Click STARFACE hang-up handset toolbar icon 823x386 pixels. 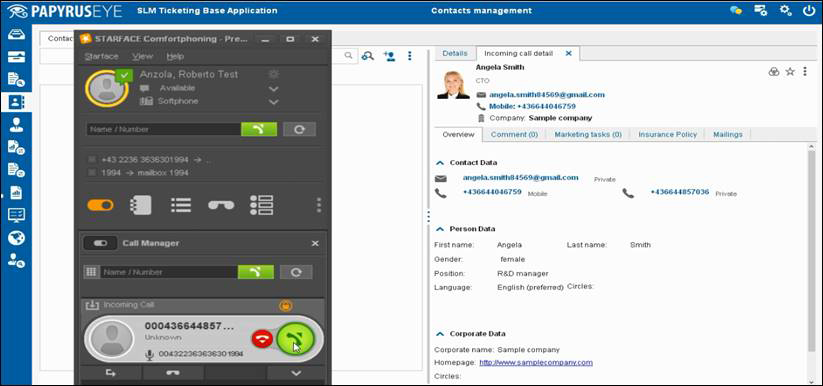(221, 205)
